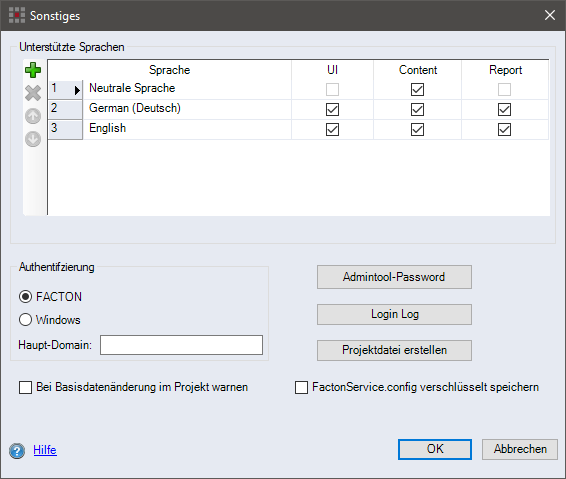The height and width of the screenshot is (479, 566).
Task: Enable Bei Basisdatenänderung im Projekt warnen
Action: (25, 387)
